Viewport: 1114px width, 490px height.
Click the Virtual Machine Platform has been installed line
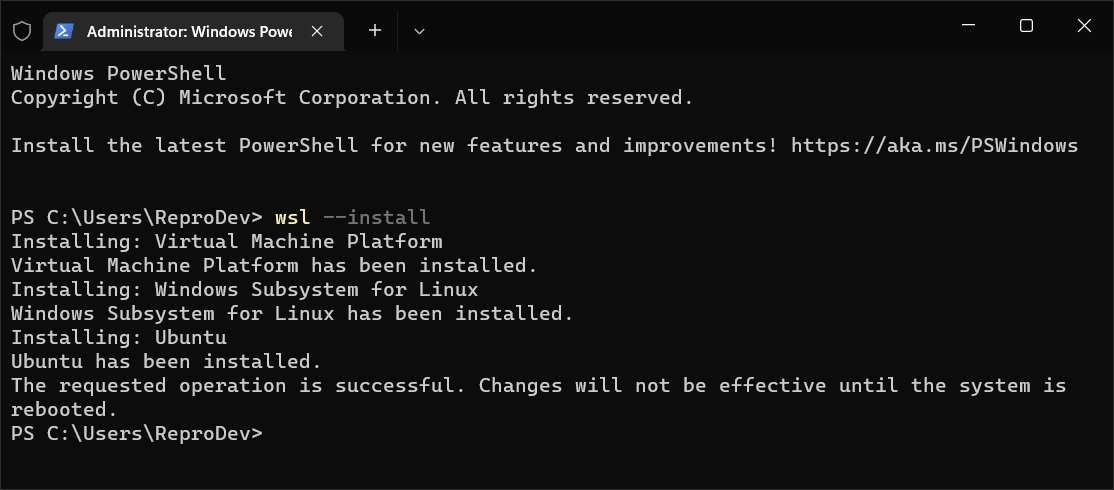point(274,266)
